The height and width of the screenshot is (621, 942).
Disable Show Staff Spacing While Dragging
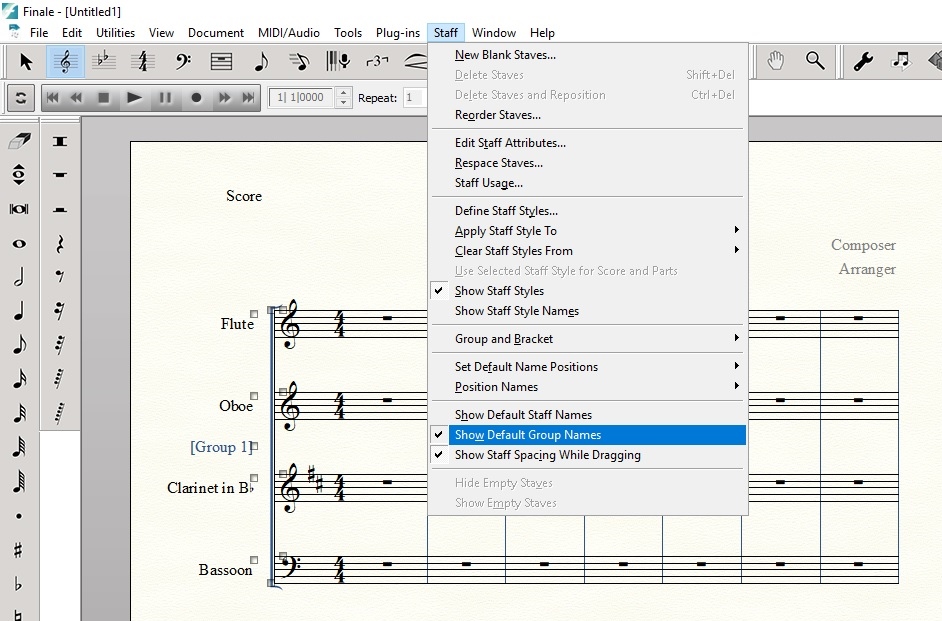pyautogui.click(x=547, y=455)
